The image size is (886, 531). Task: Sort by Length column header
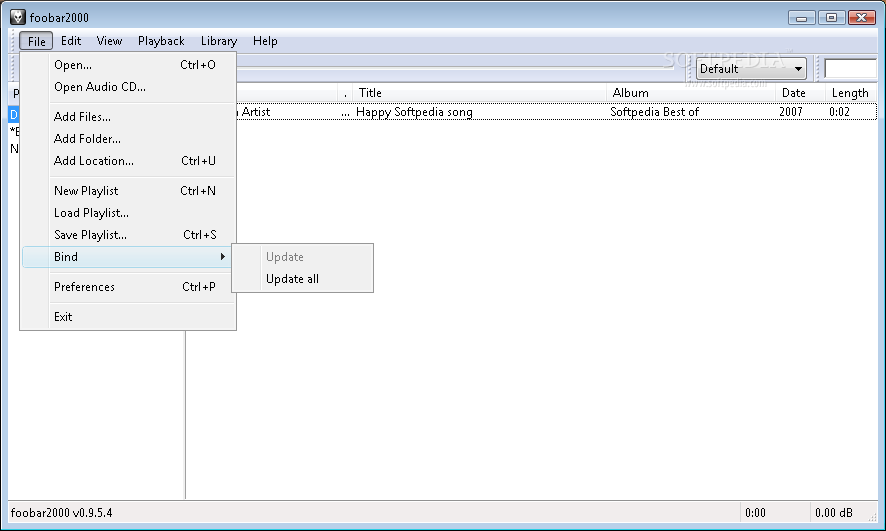click(850, 93)
